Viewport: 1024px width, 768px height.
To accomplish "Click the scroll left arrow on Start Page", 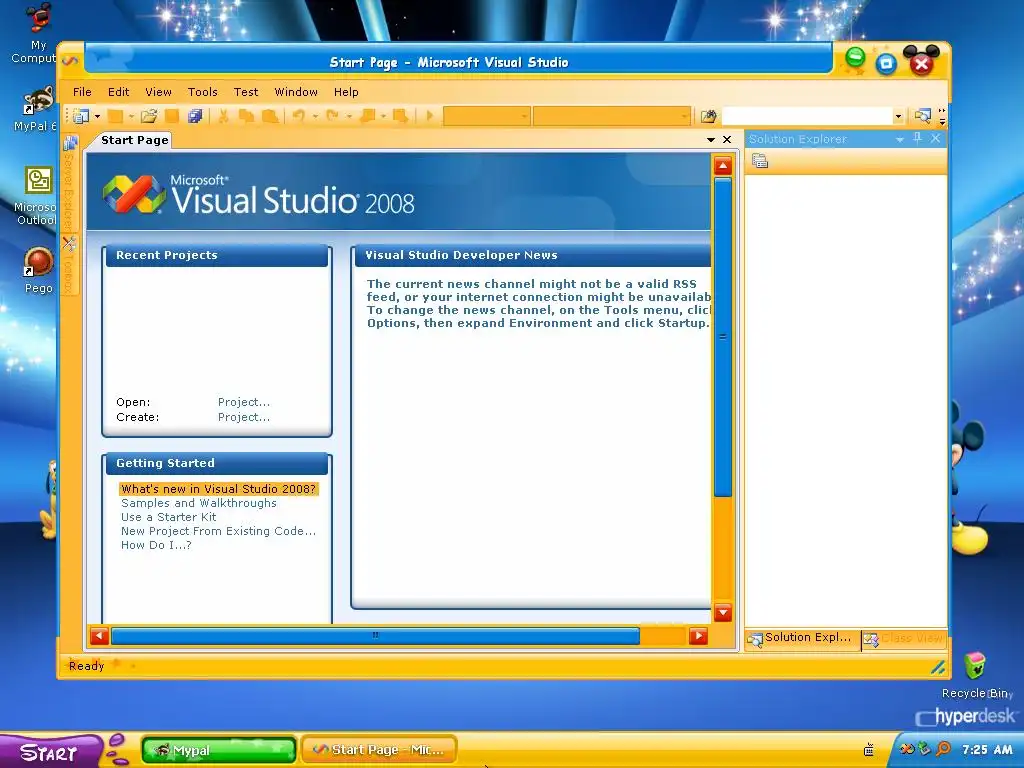I will pos(99,635).
